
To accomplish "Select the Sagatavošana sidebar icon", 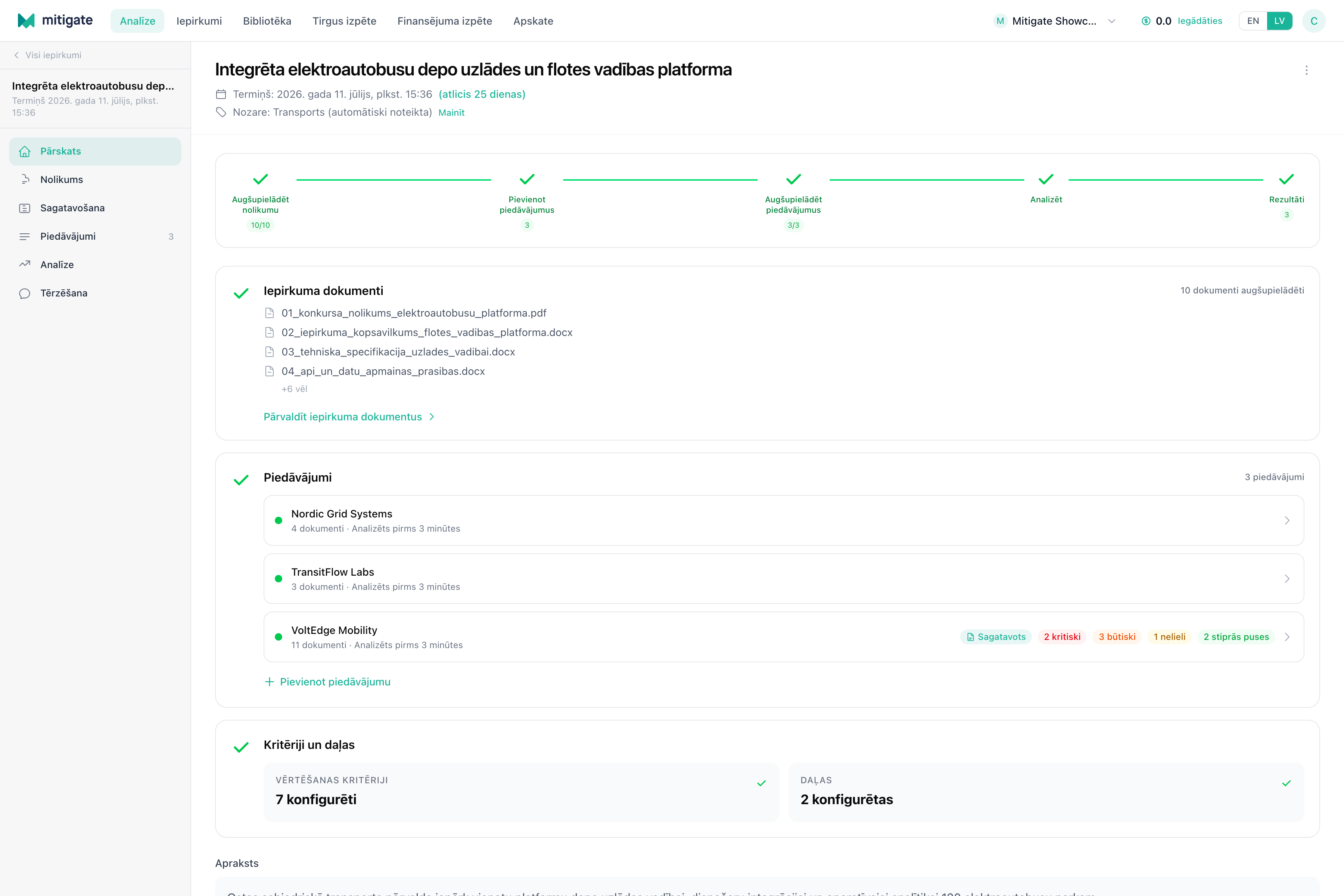I will 25,208.
